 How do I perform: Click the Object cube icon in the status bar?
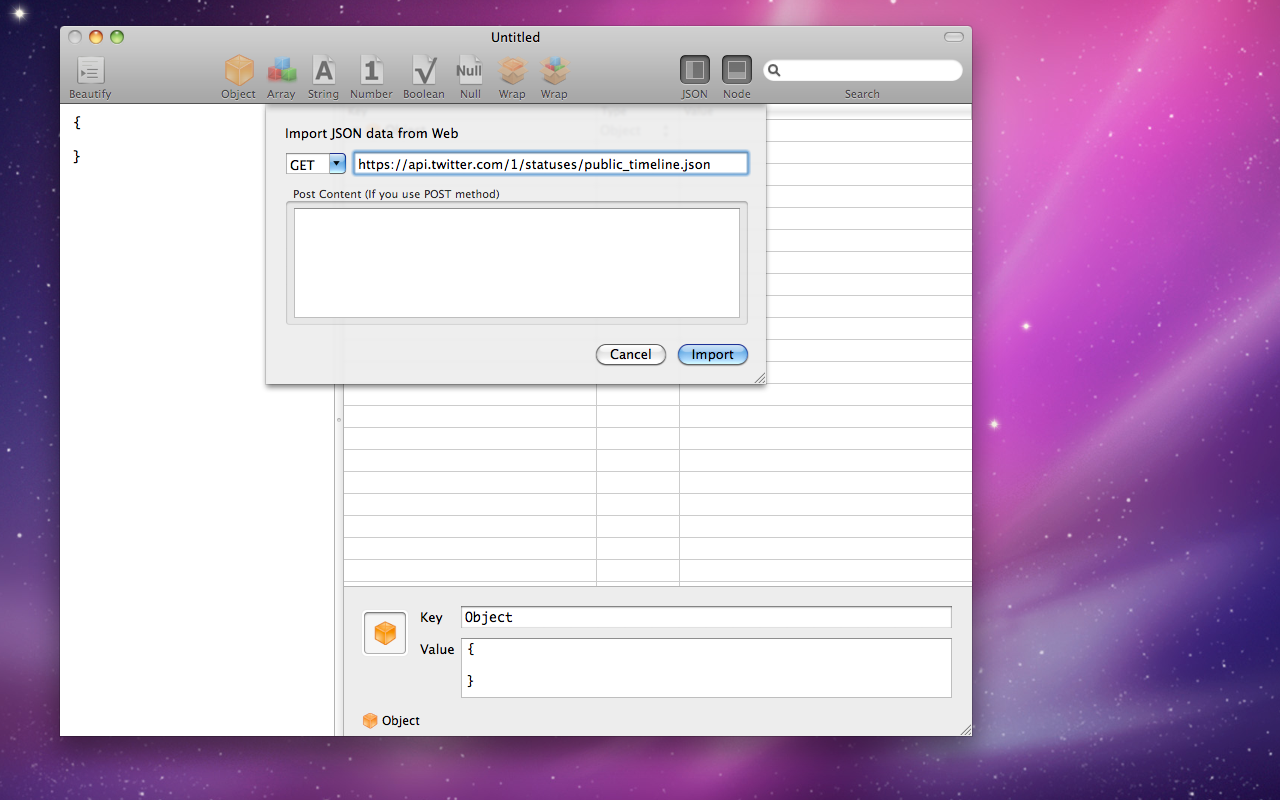tap(370, 720)
